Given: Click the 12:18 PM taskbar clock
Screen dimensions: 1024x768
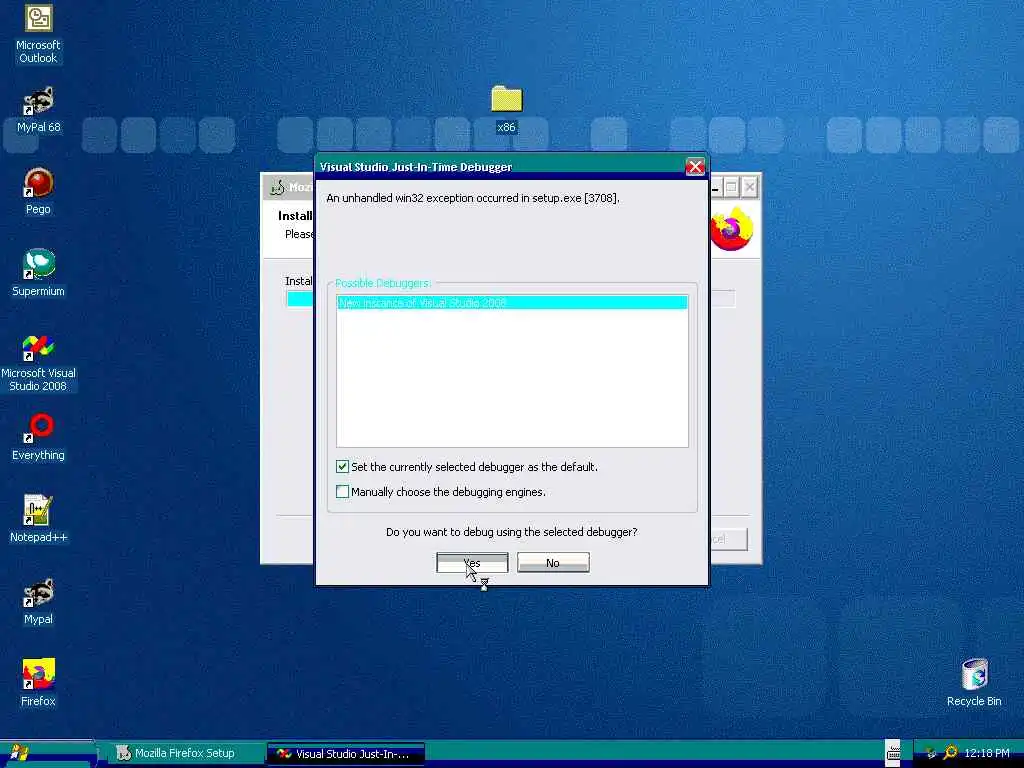Looking at the screenshot, I should pyautogui.click(x=986, y=754).
